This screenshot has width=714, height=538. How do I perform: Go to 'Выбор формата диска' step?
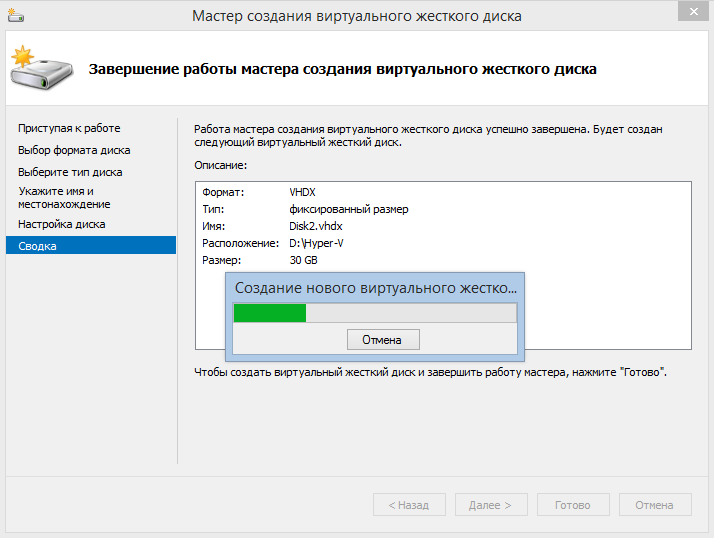[74, 150]
